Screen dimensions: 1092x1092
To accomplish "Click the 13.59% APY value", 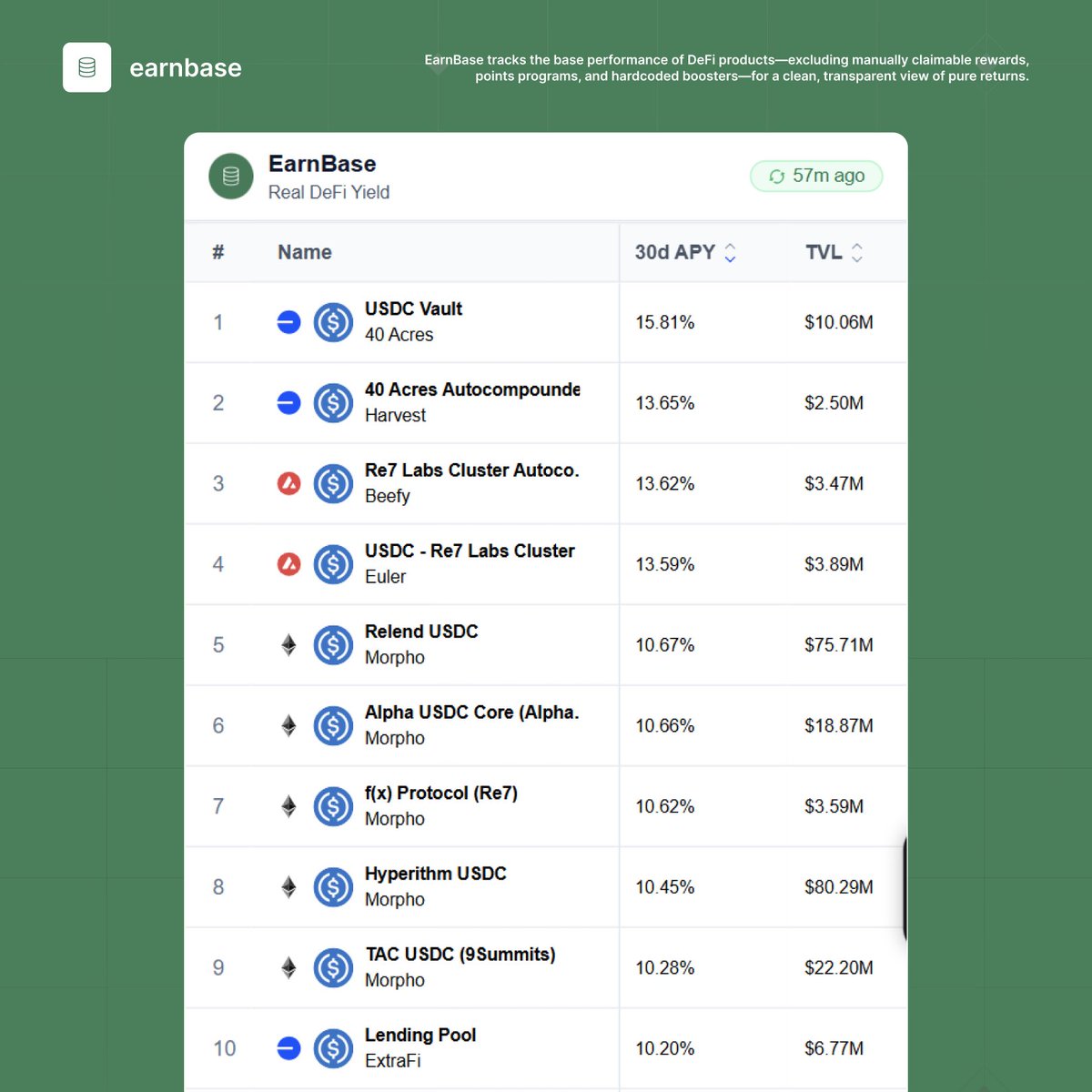I will tap(665, 564).
